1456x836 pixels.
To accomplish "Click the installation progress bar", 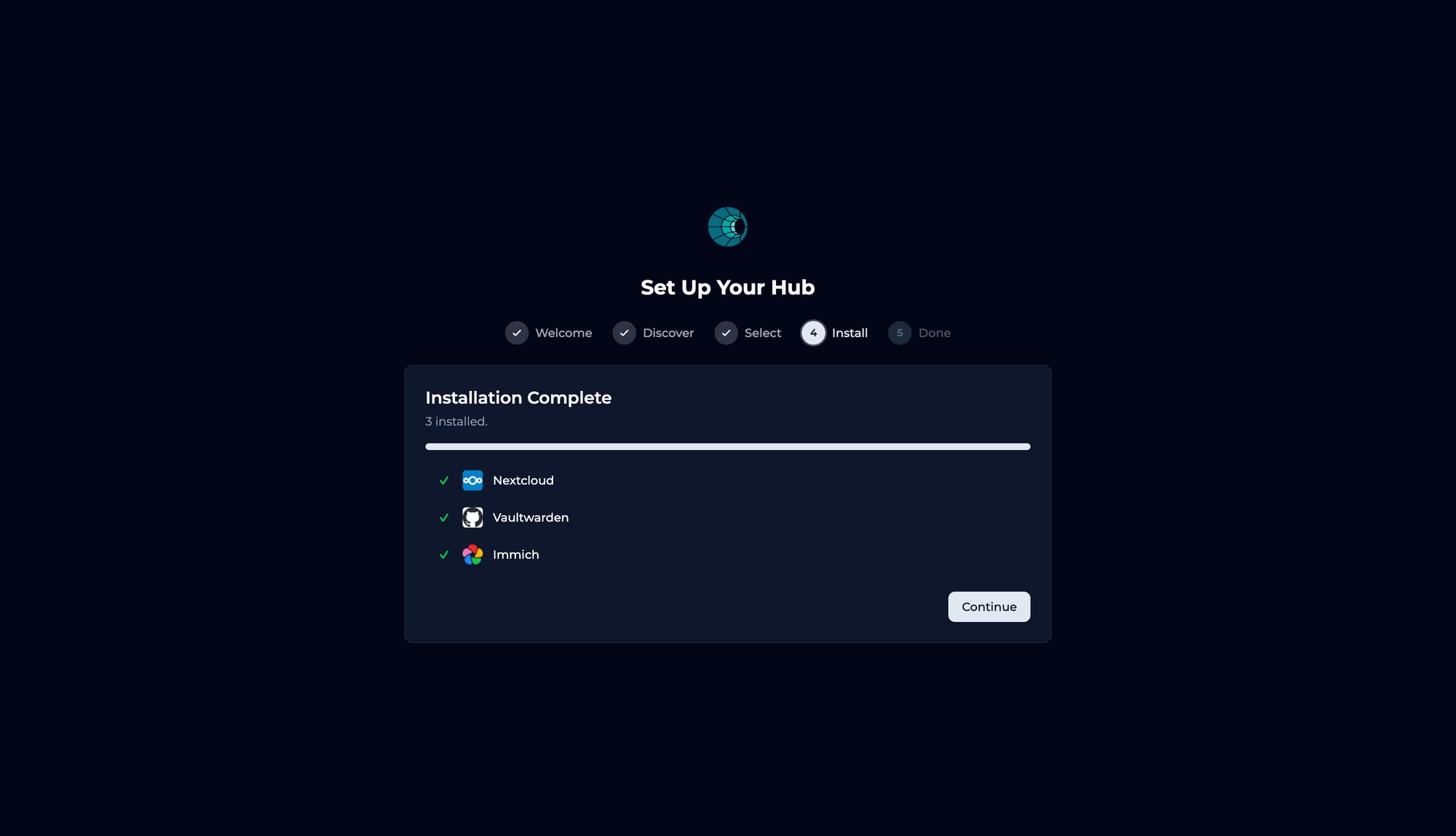I will point(727,446).
